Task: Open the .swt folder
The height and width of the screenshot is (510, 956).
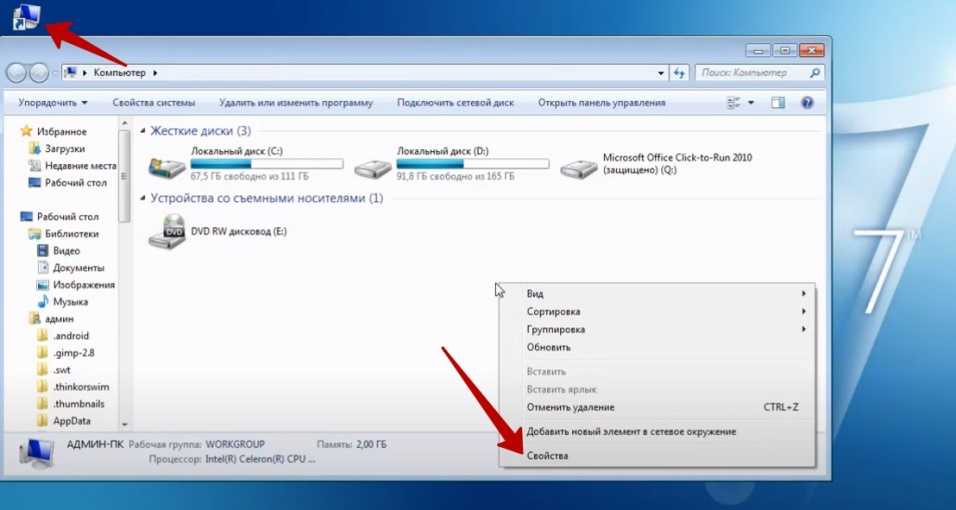Action: (62, 370)
